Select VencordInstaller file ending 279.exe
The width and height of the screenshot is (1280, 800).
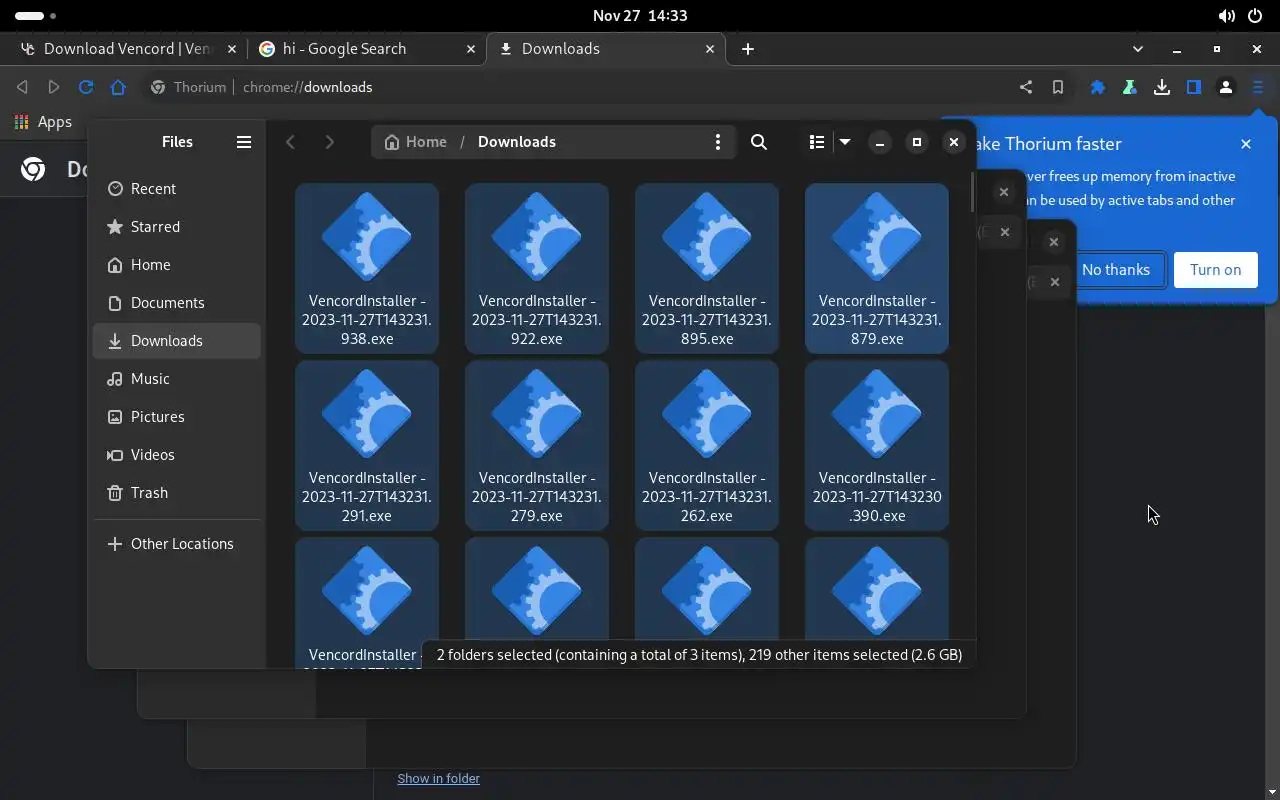537,445
